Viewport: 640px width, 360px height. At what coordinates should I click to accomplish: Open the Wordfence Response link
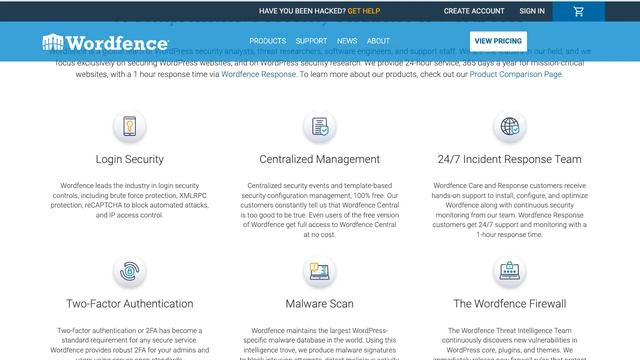[258, 74]
